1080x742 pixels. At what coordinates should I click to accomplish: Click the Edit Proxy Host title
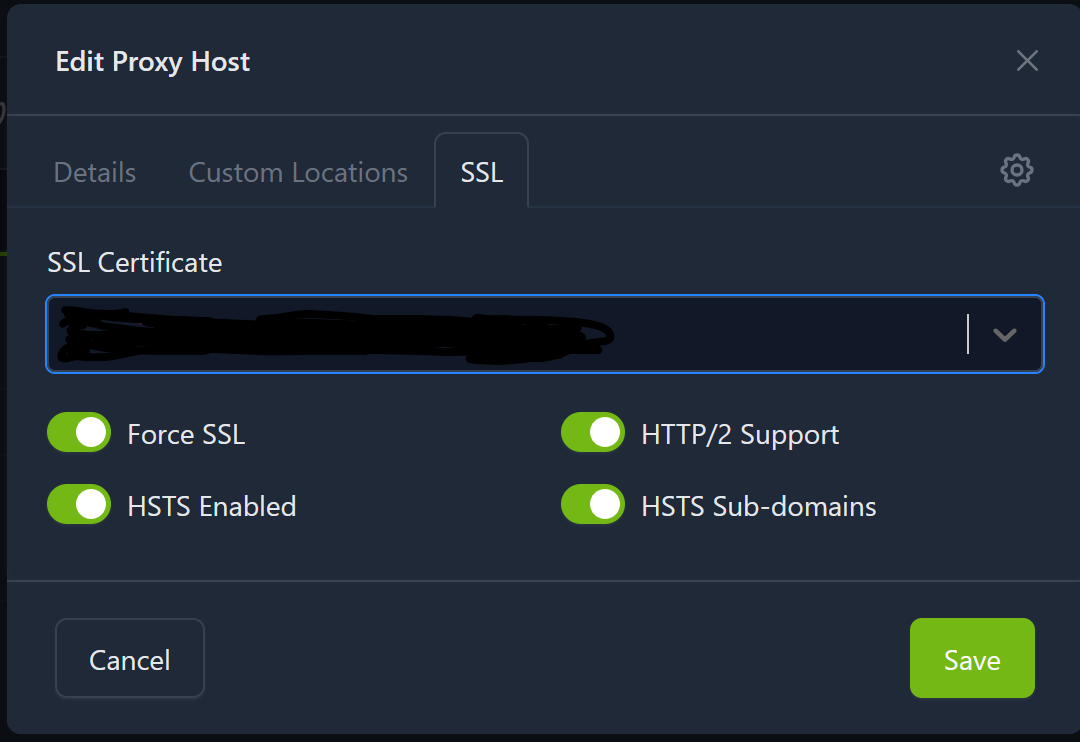tap(153, 62)
